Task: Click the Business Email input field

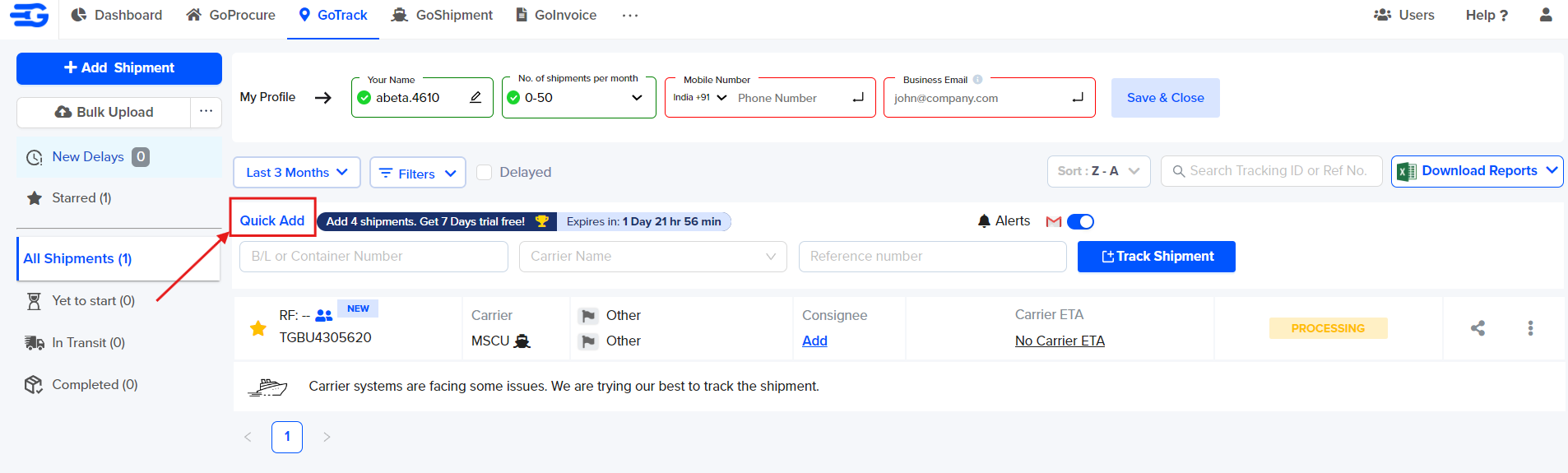Action: (979, 98)
